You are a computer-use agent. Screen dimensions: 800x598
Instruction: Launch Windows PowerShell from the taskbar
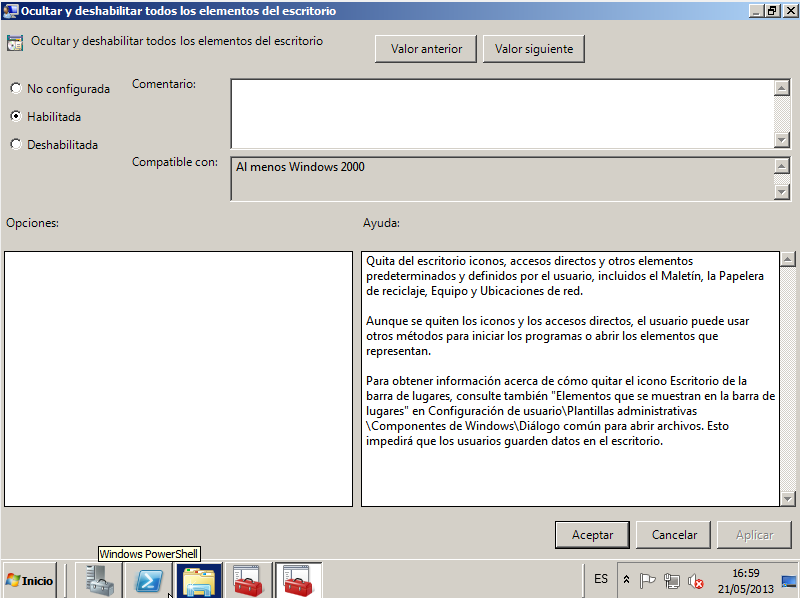[x=150, y=580]
